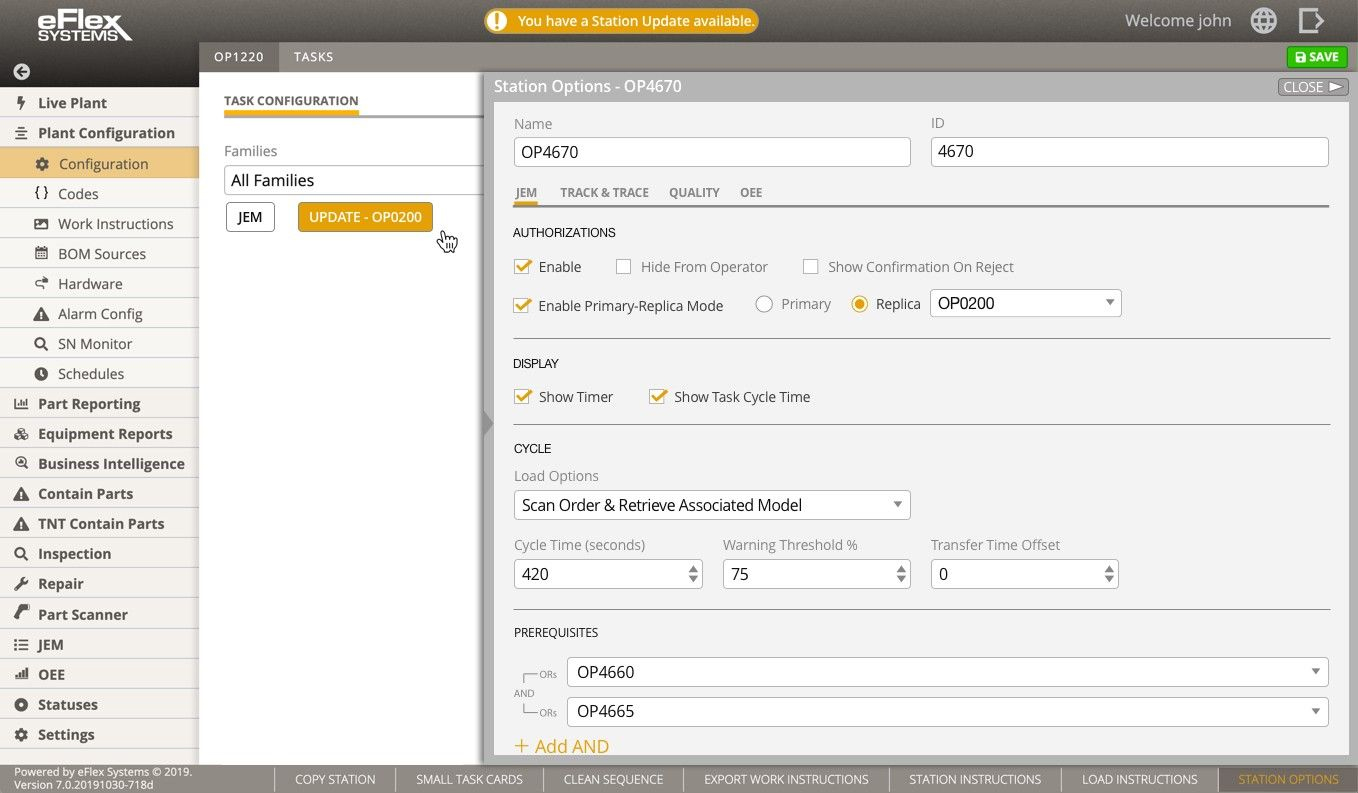This screenshot has height=793, width=1358.
Task: Click the Work Instructions image icon
Action: pyautogui.click(x=41, y=224)
